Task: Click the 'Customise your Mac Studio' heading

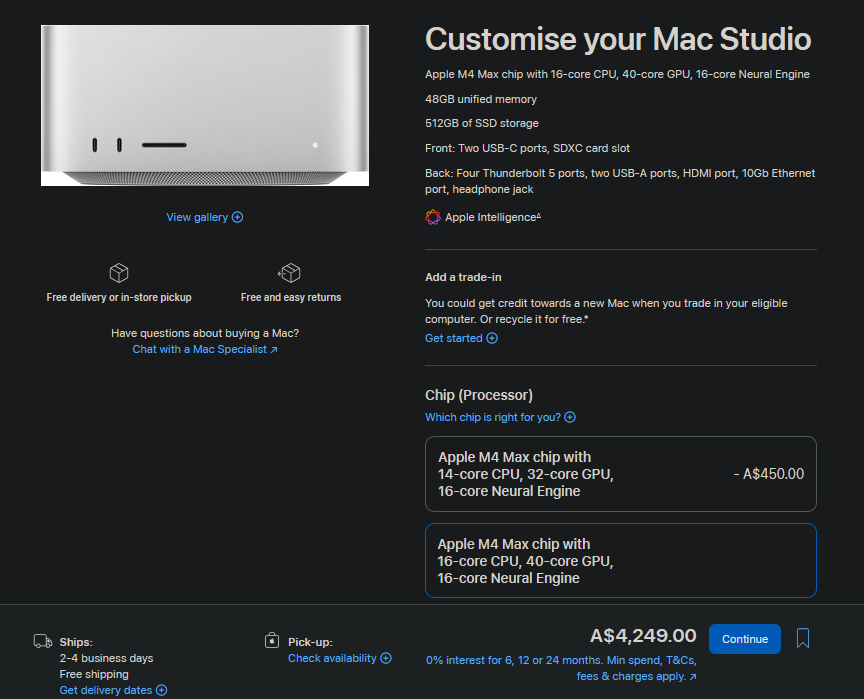Action: point(618,39)
